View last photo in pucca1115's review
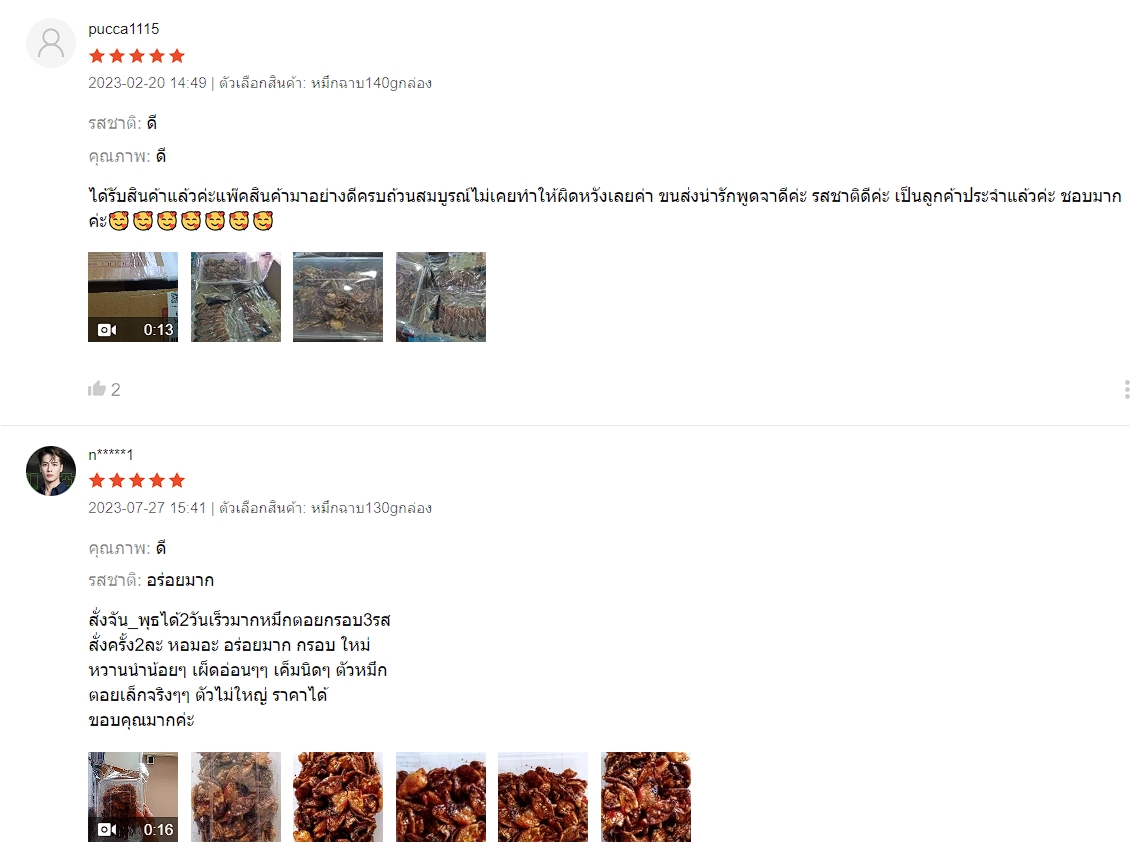This screenshot has height=855, width=1146. click(441, 297)
